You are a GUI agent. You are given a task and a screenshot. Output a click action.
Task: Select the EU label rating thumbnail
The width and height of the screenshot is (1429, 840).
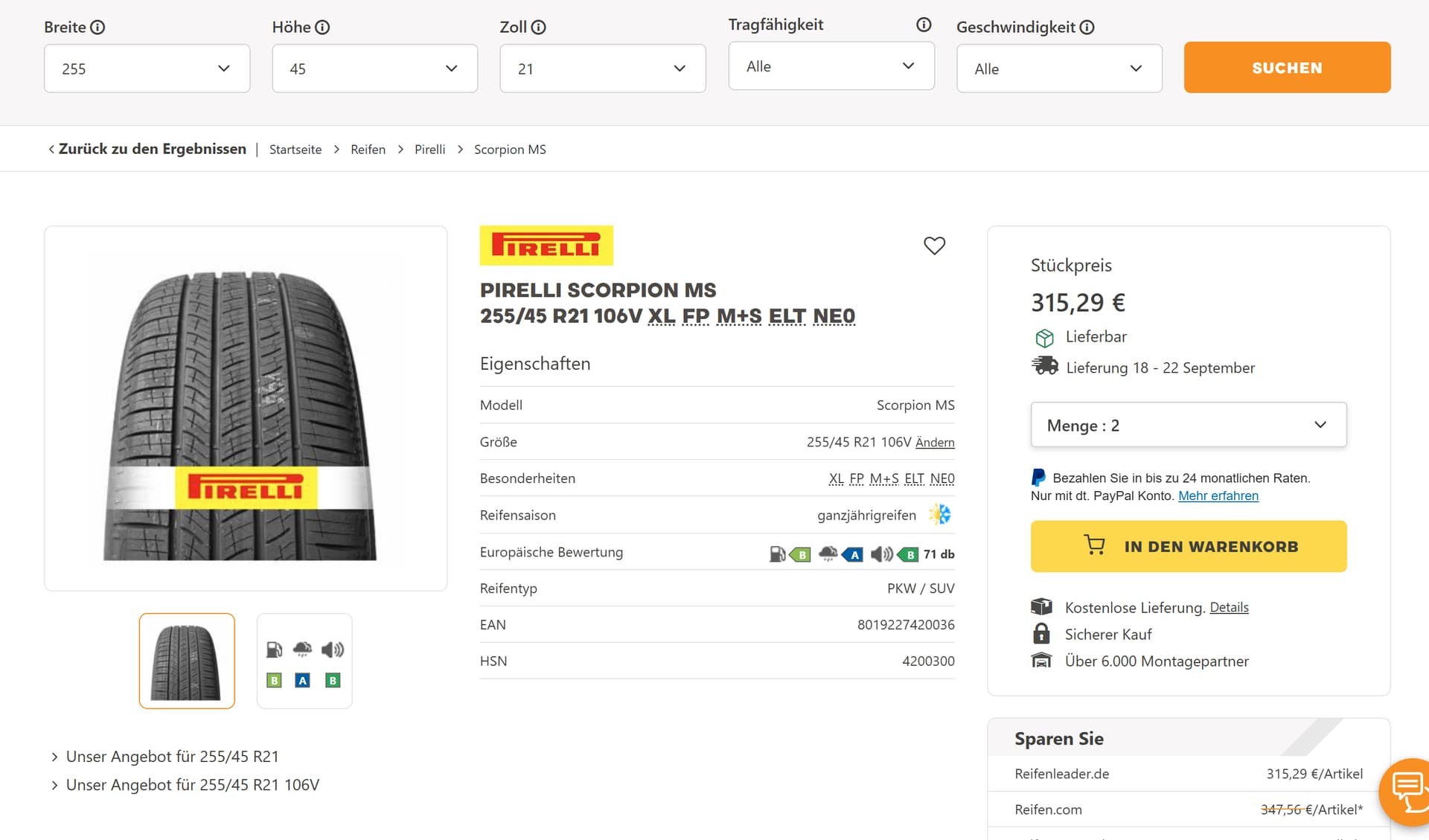[304, 661]
